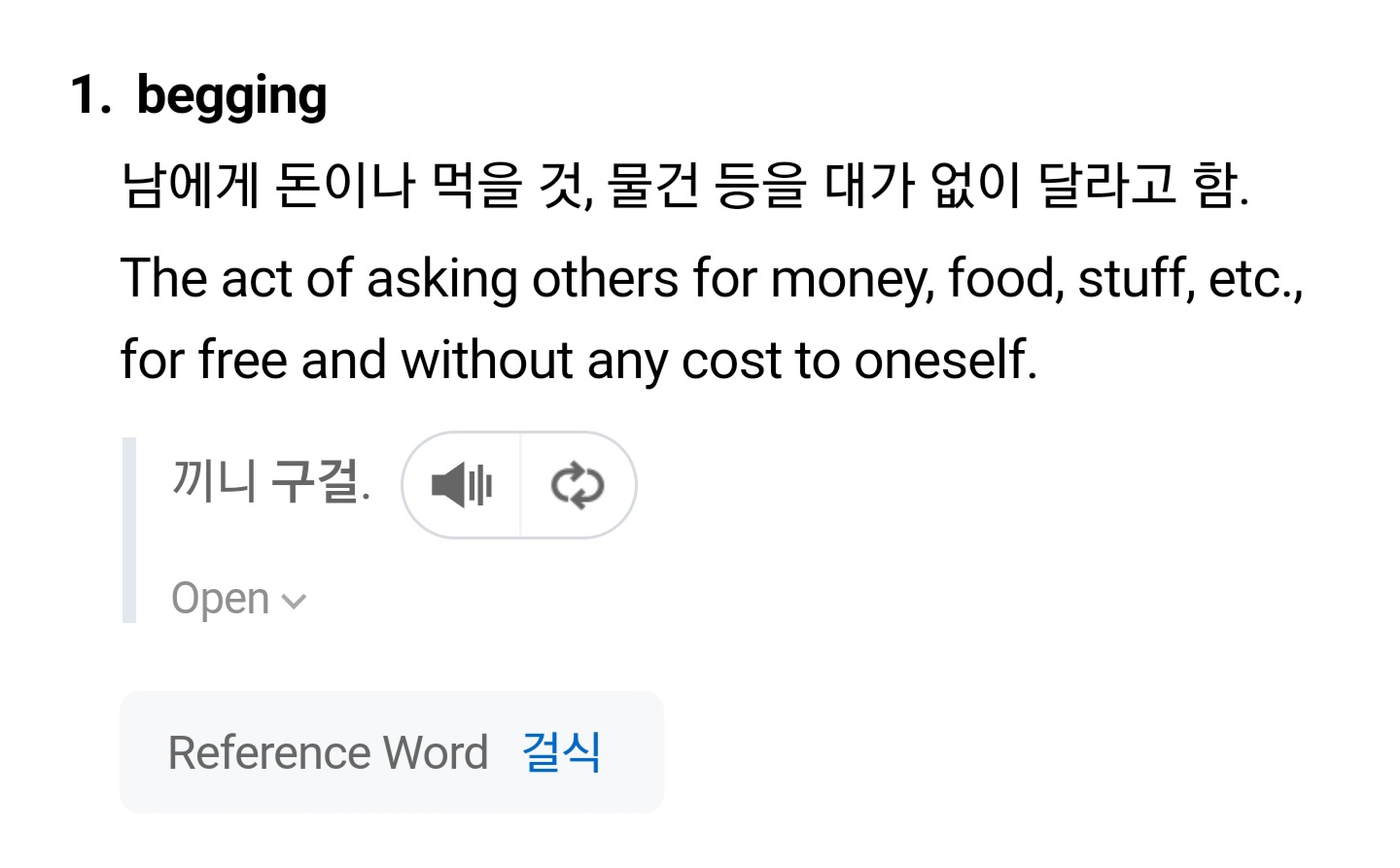Play audio pronunciation of 끼니 구걸

(x=462, y=485)
